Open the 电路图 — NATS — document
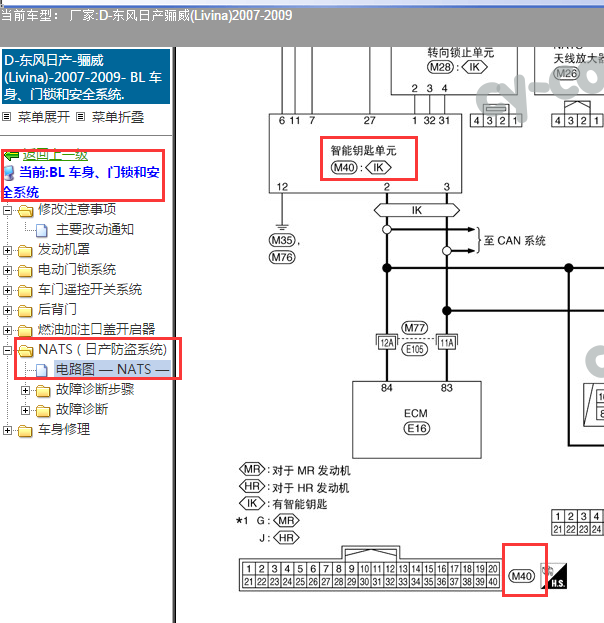Screen dimensions: 604x623 tap(112, 369)
